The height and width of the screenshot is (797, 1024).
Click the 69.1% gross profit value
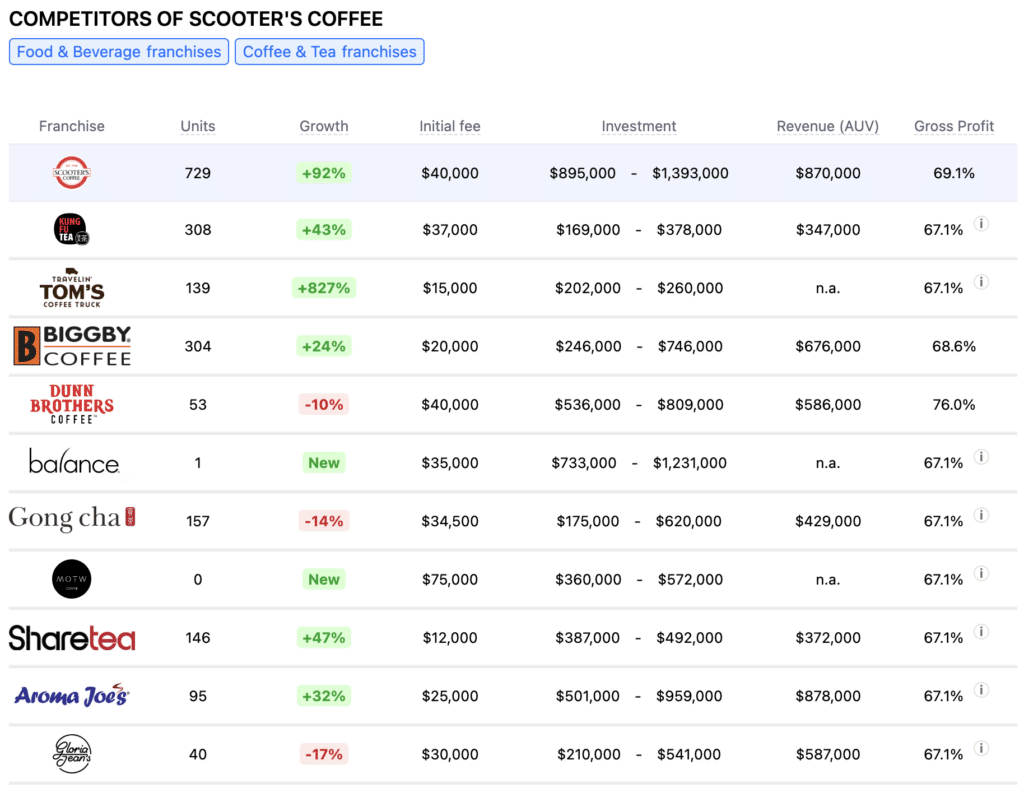pos(954,173)
